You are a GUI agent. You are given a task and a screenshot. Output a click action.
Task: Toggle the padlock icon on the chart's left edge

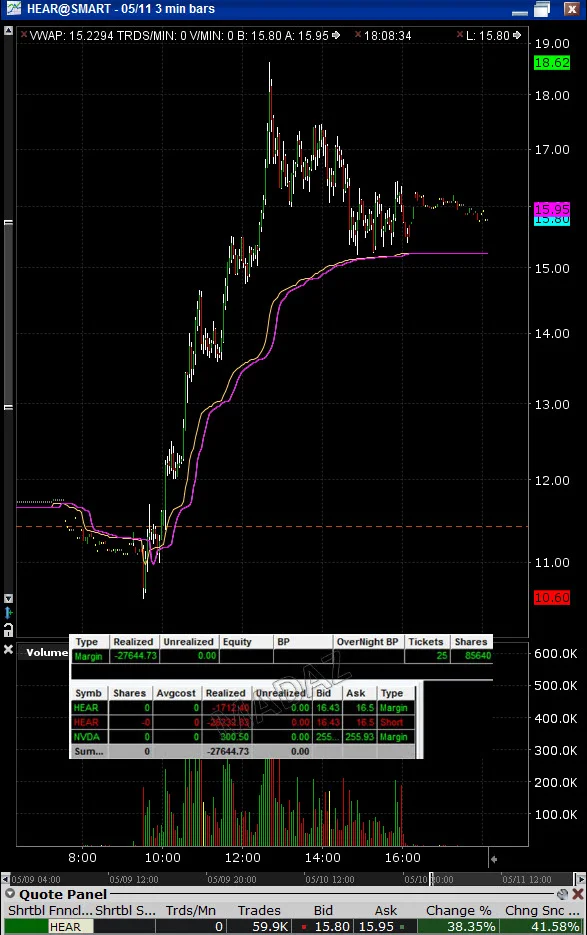click(8, 630)
